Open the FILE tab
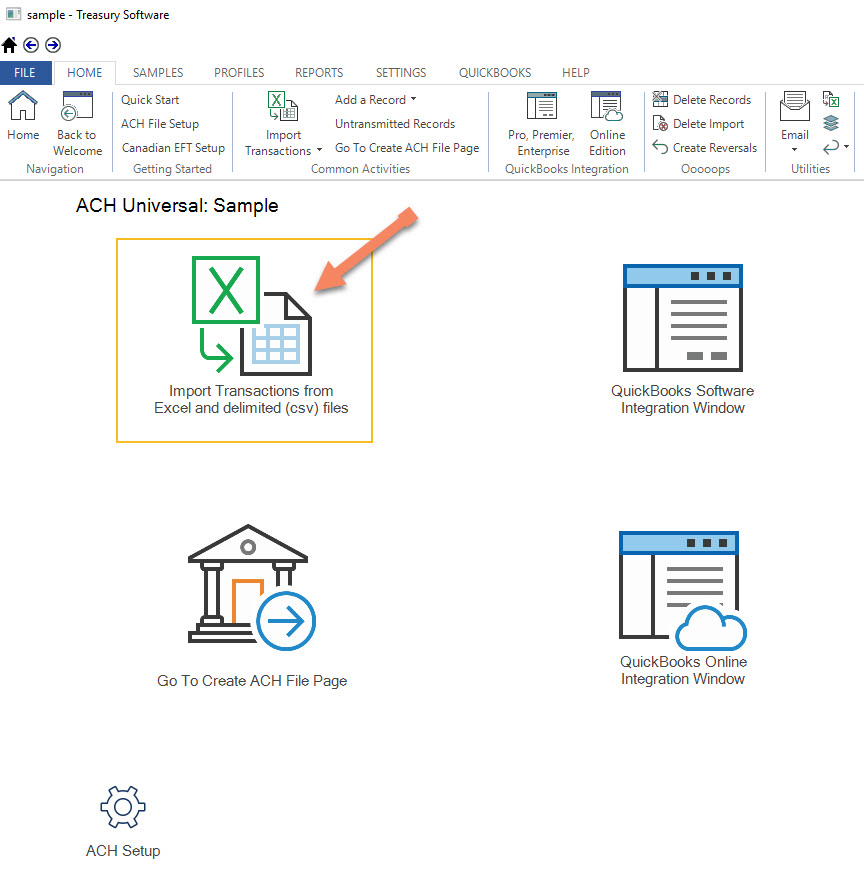Screen dimensions: 864x869 (25, 73)
